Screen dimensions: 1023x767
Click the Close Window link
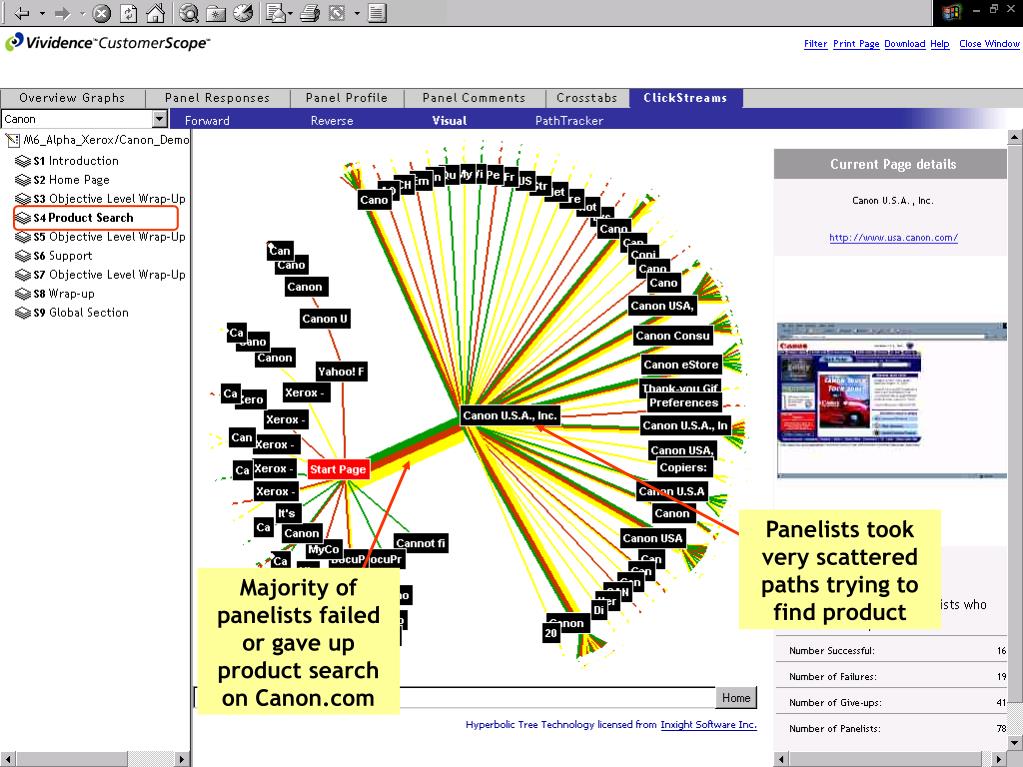tap(989, 44)
